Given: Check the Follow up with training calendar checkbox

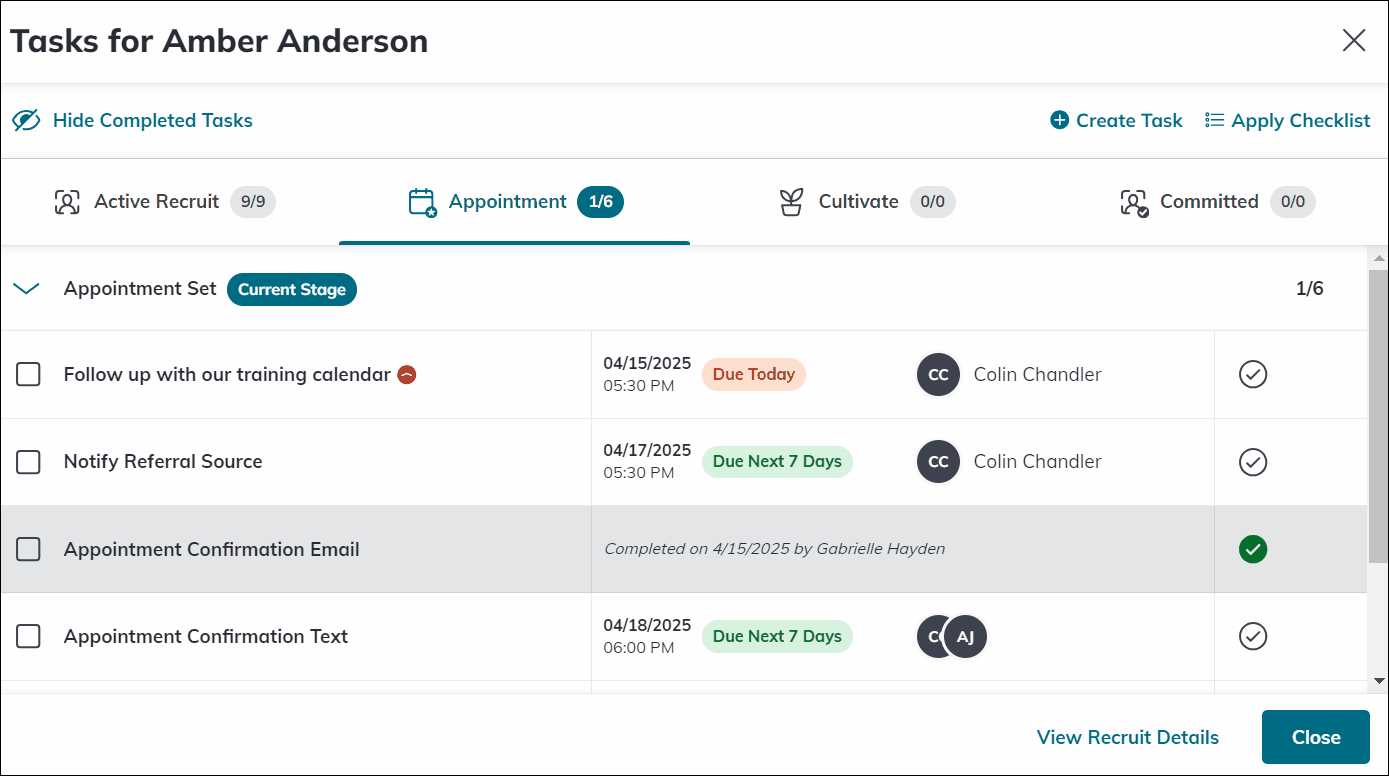Looking at the screenshot, I should pyautogui.click(x=28, y=375).
